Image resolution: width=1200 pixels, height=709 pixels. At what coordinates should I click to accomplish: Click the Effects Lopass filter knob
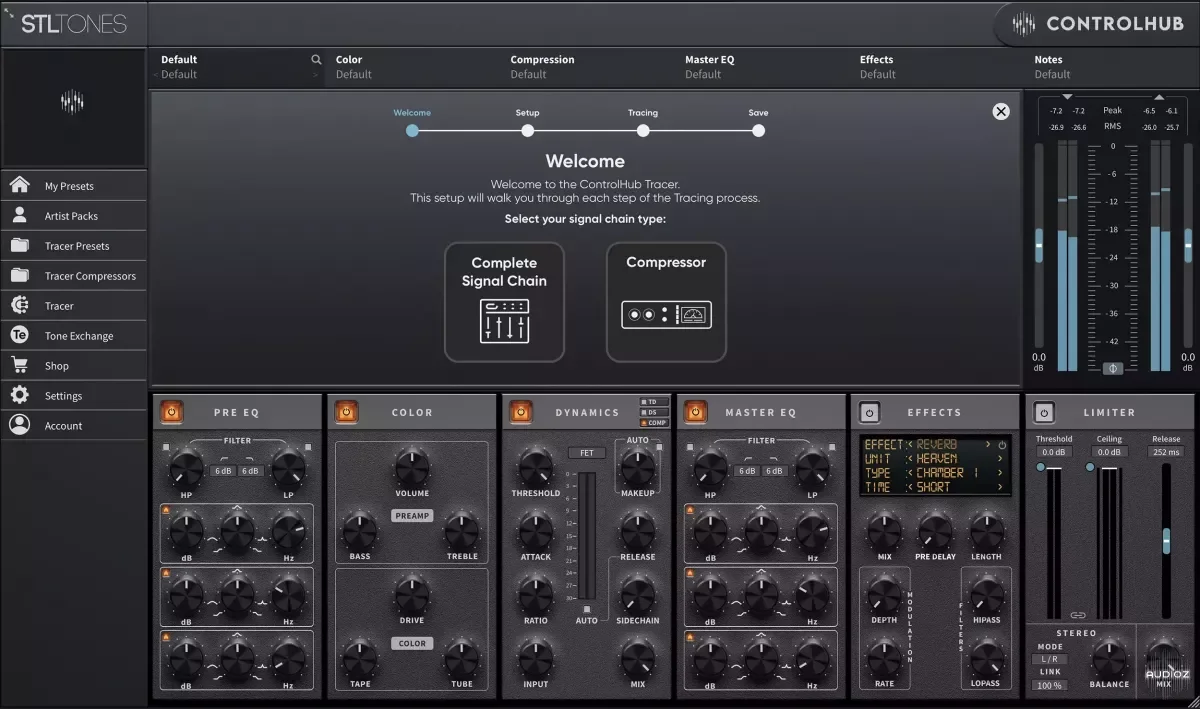(x=987, y=659)
